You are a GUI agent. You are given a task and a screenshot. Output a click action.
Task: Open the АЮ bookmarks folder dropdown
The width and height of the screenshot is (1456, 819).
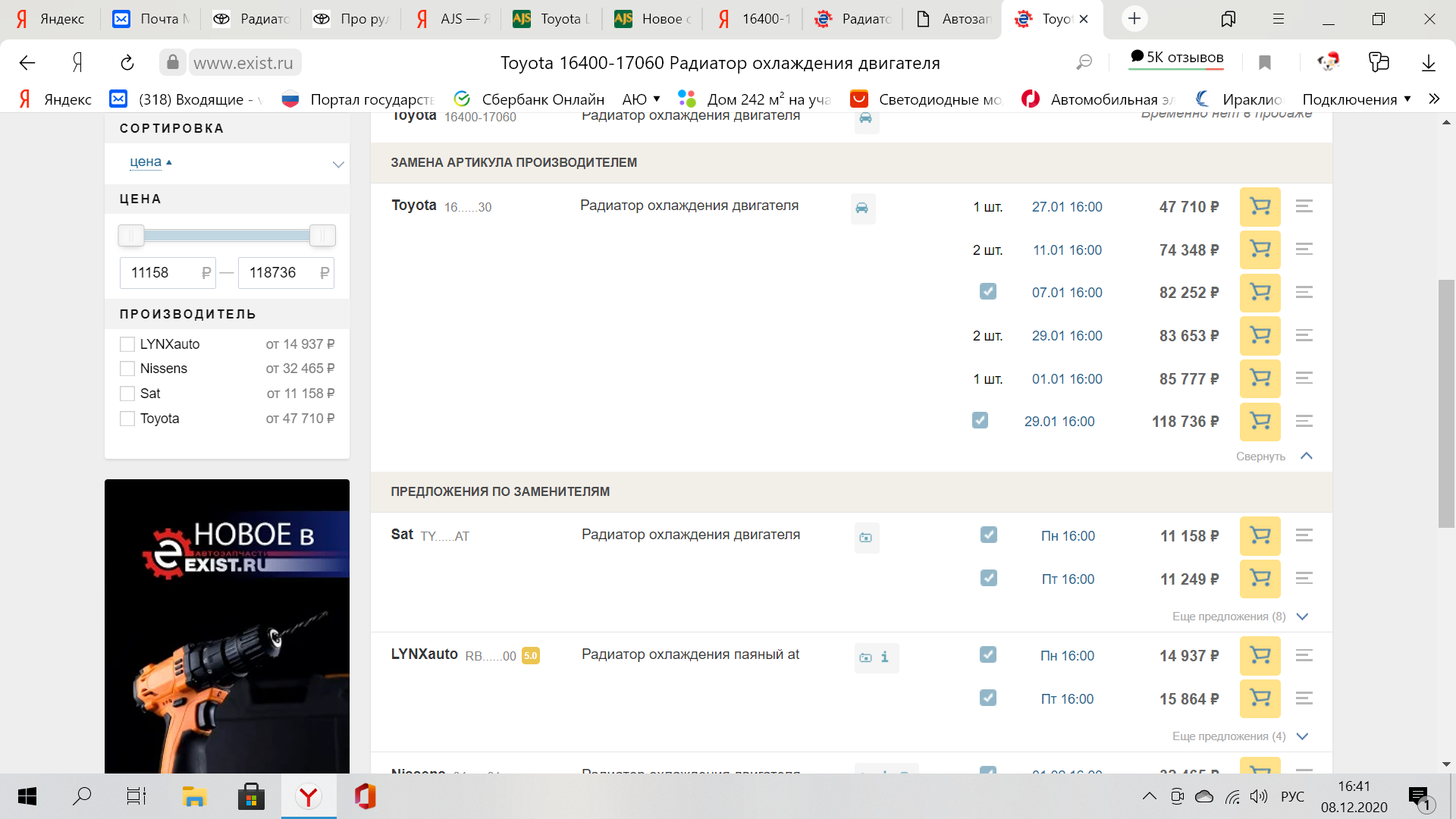[x=641, y=99]
